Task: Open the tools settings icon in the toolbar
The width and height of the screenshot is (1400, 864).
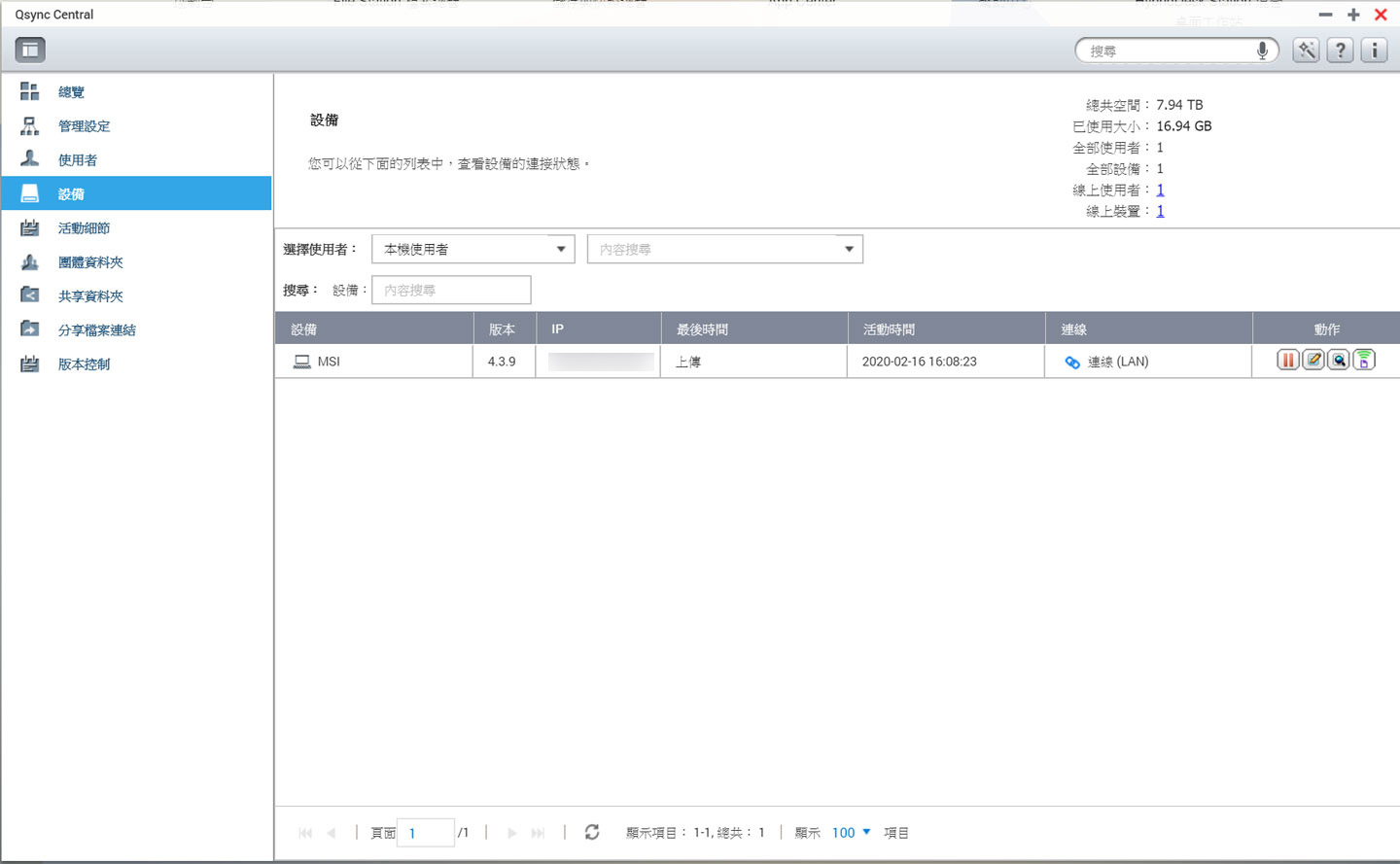Action: pyautogui.click(x=1306, y=51)
